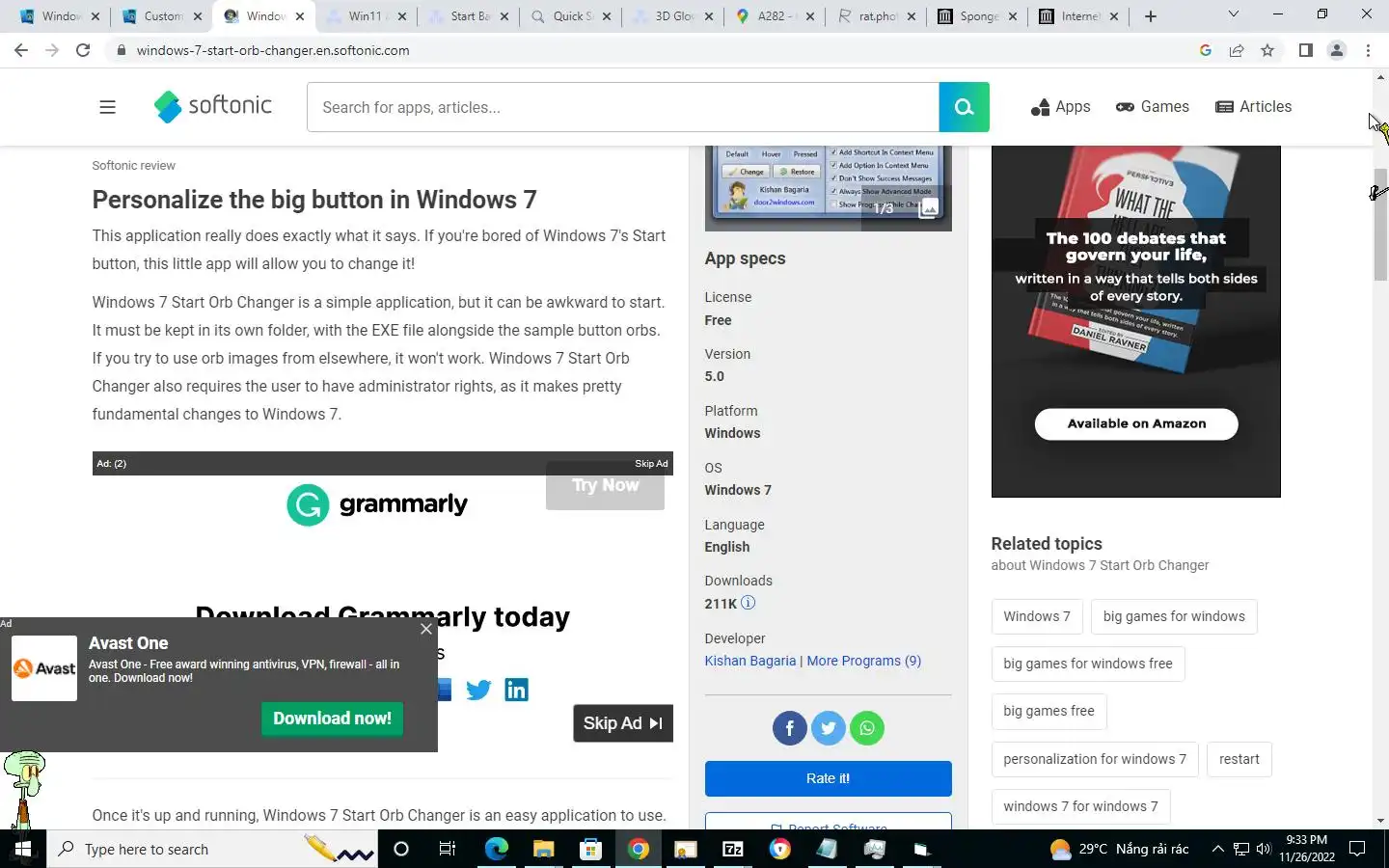Click the URL address bar
This screenshot has height=868, width=1389.
(x=656, y=50)
